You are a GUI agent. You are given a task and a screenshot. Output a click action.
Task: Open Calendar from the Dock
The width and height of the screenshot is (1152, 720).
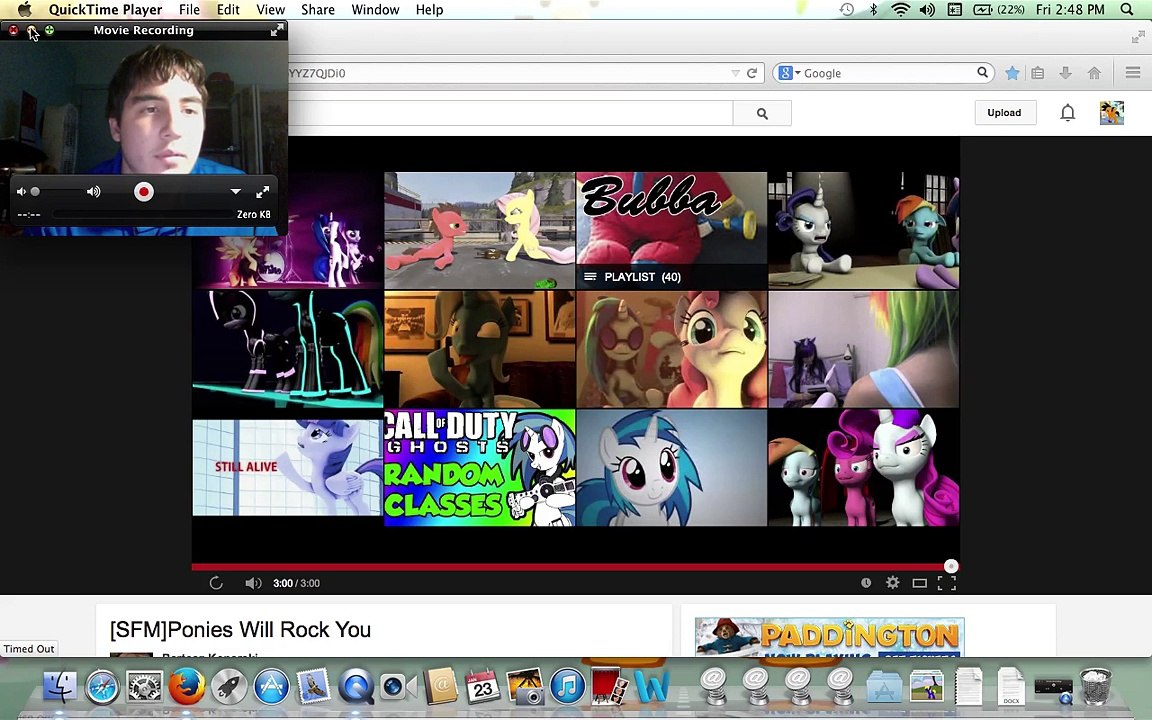click(483, 688)
